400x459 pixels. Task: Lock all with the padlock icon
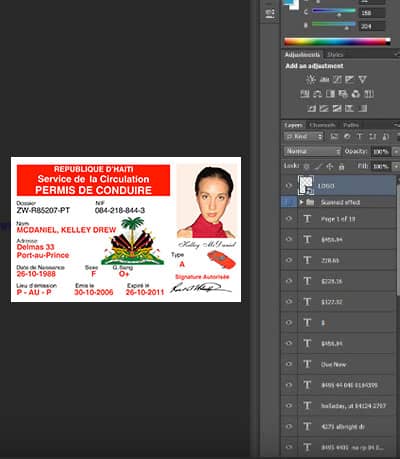pos(341,166)
